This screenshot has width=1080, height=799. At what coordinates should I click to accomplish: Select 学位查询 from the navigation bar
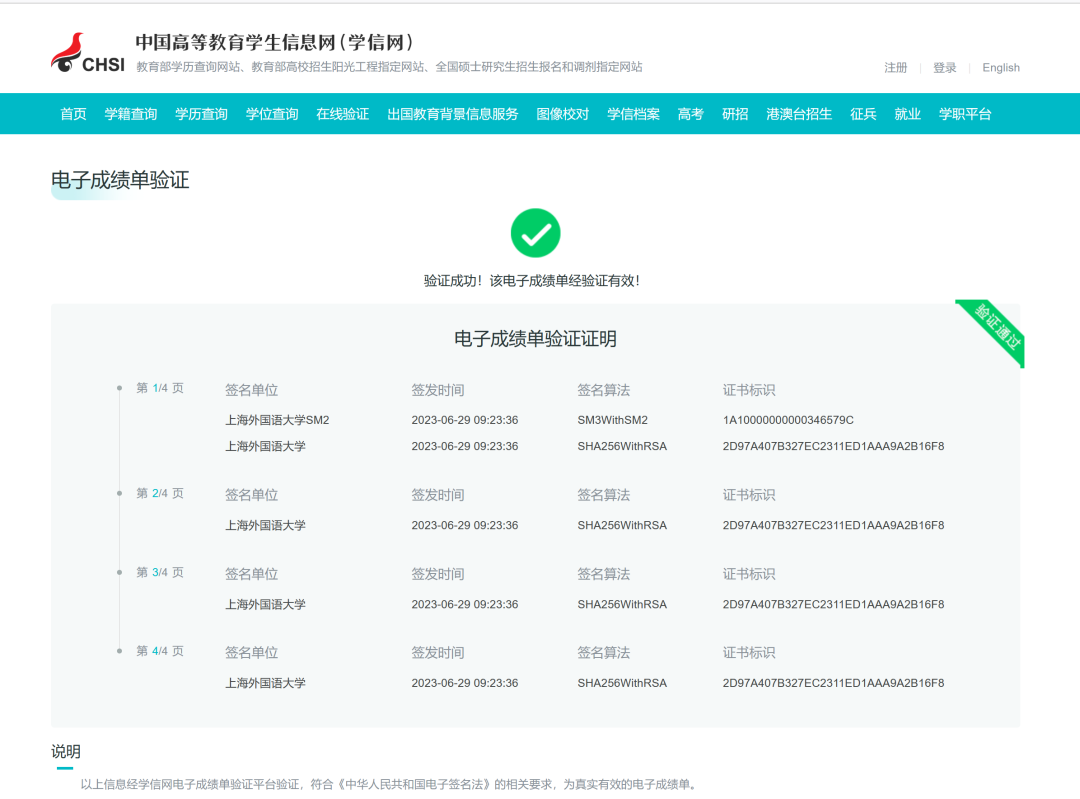click(270, 113)
